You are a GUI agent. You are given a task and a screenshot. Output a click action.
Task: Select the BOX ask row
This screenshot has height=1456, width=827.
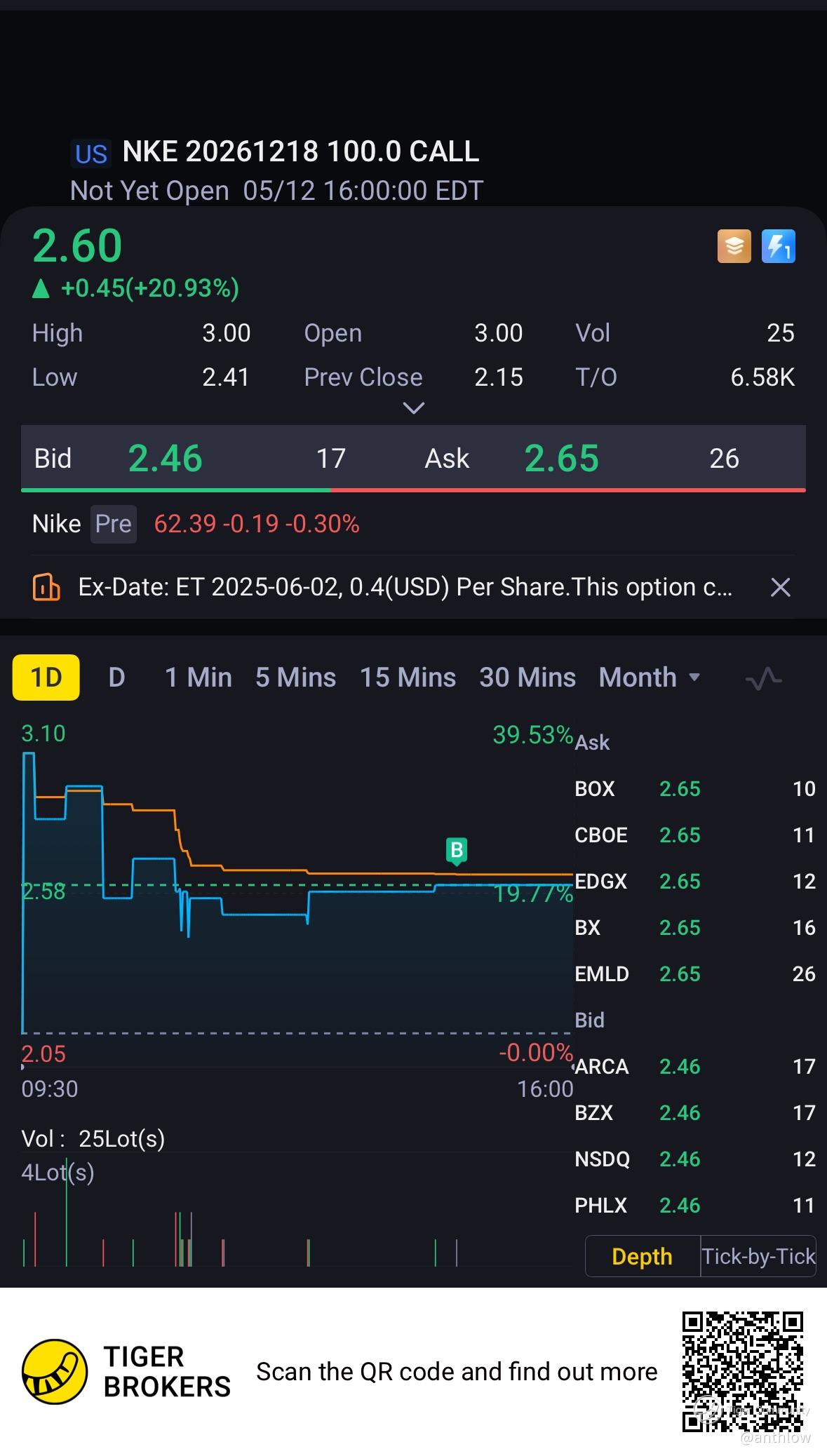695,789
